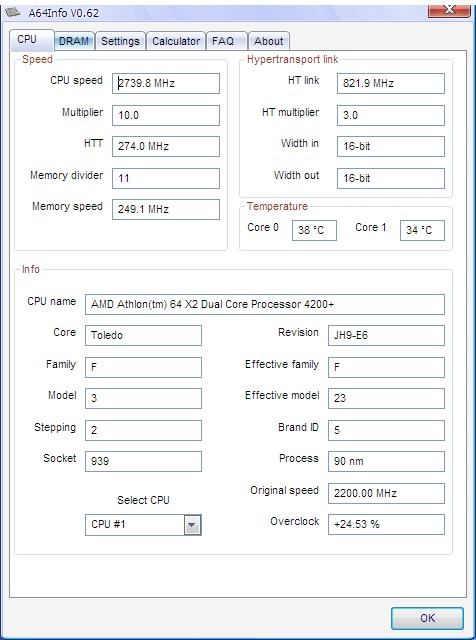The image size is (476, 640).
Task: Click the Effective family field
Action: tap(386, 367)
